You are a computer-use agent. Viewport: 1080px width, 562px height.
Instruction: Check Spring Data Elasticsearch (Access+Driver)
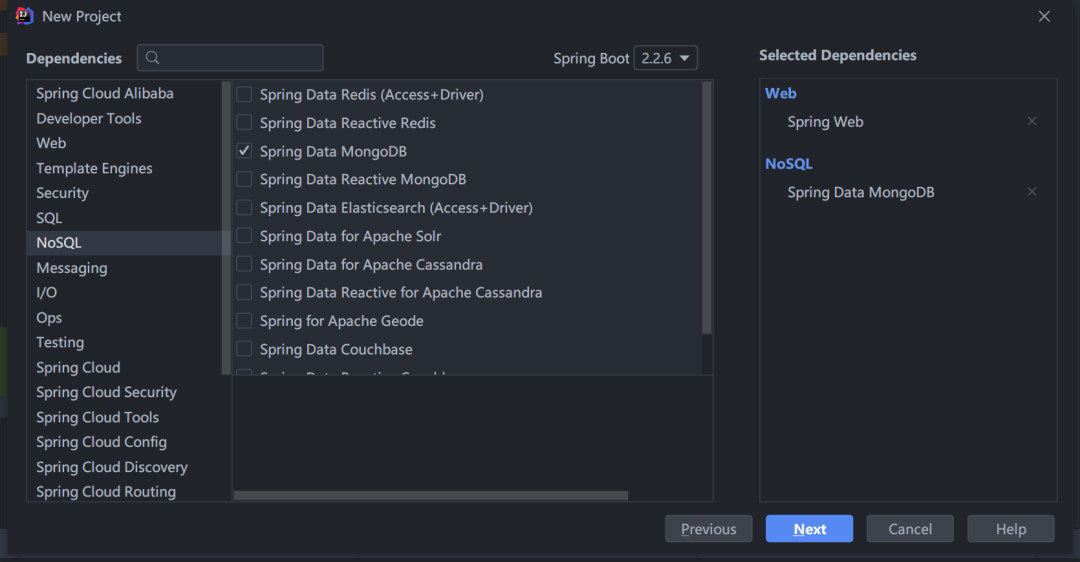pyautogui.click(x=244, y=208)
